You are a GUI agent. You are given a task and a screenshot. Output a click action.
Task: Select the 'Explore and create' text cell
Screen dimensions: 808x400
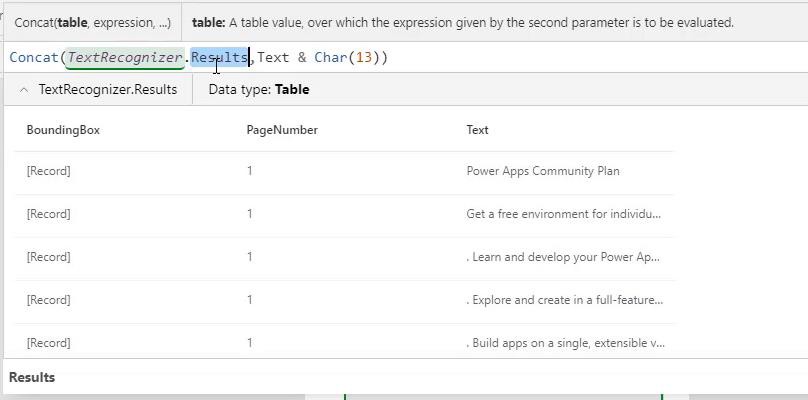pos(565,300)
